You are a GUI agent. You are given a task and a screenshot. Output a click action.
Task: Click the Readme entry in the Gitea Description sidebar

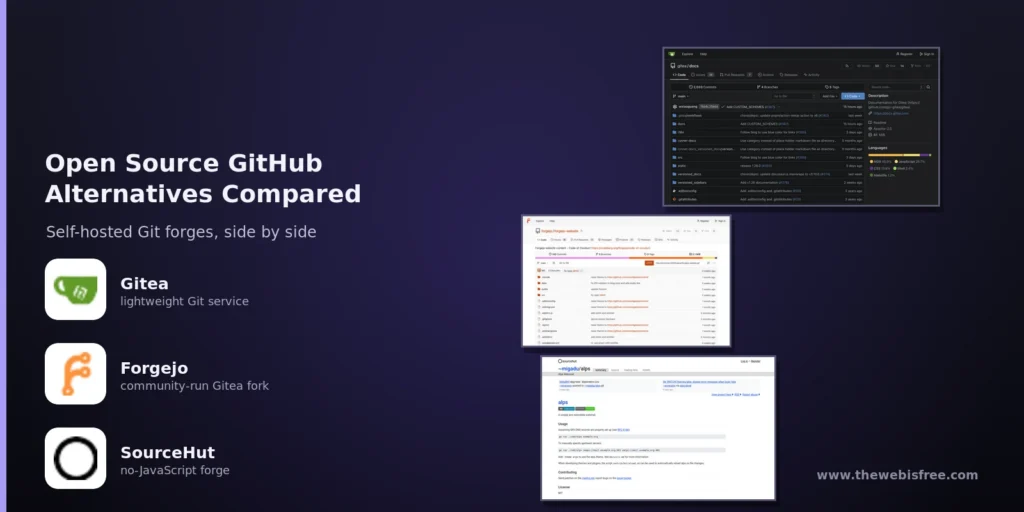[877, 122]
